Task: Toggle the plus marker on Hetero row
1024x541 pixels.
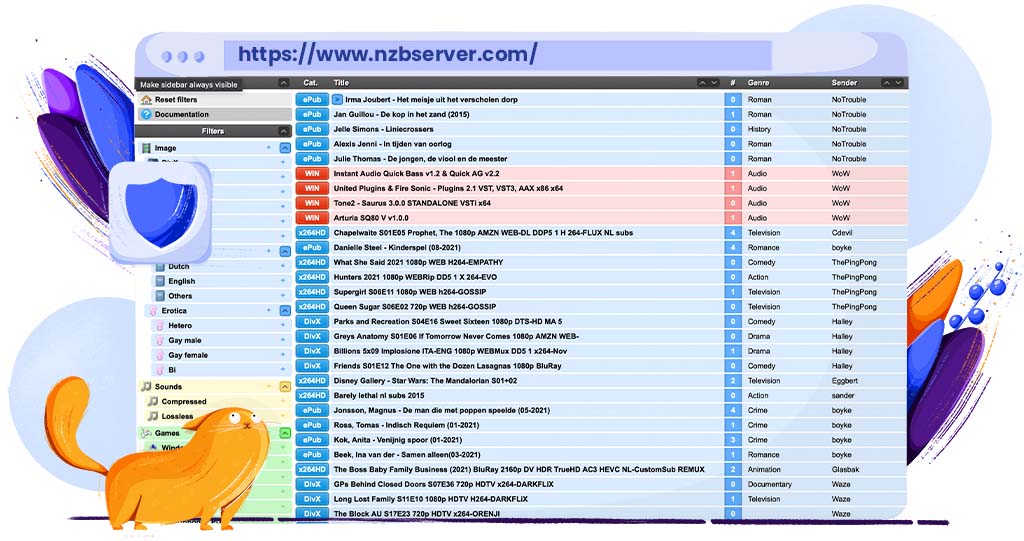Action: 283,325
